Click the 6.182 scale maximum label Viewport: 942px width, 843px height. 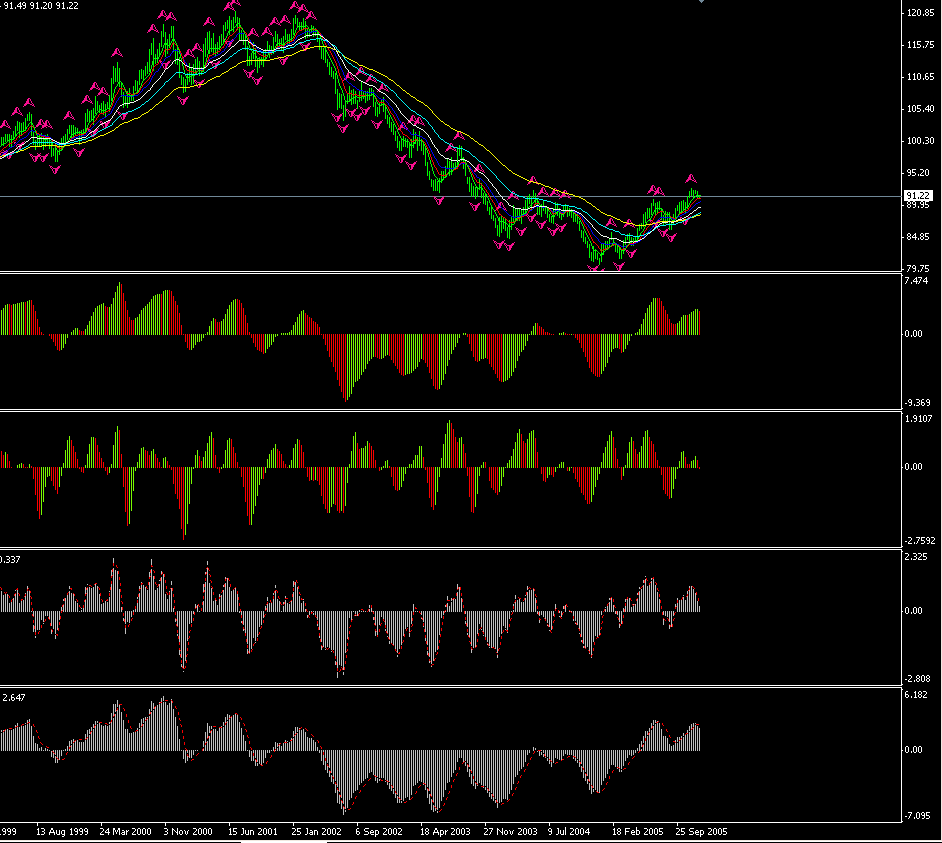coord(916,695)
